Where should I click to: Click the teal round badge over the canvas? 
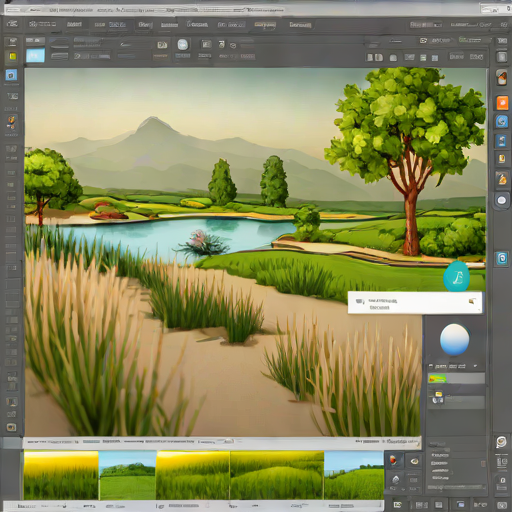click(457, 276)
